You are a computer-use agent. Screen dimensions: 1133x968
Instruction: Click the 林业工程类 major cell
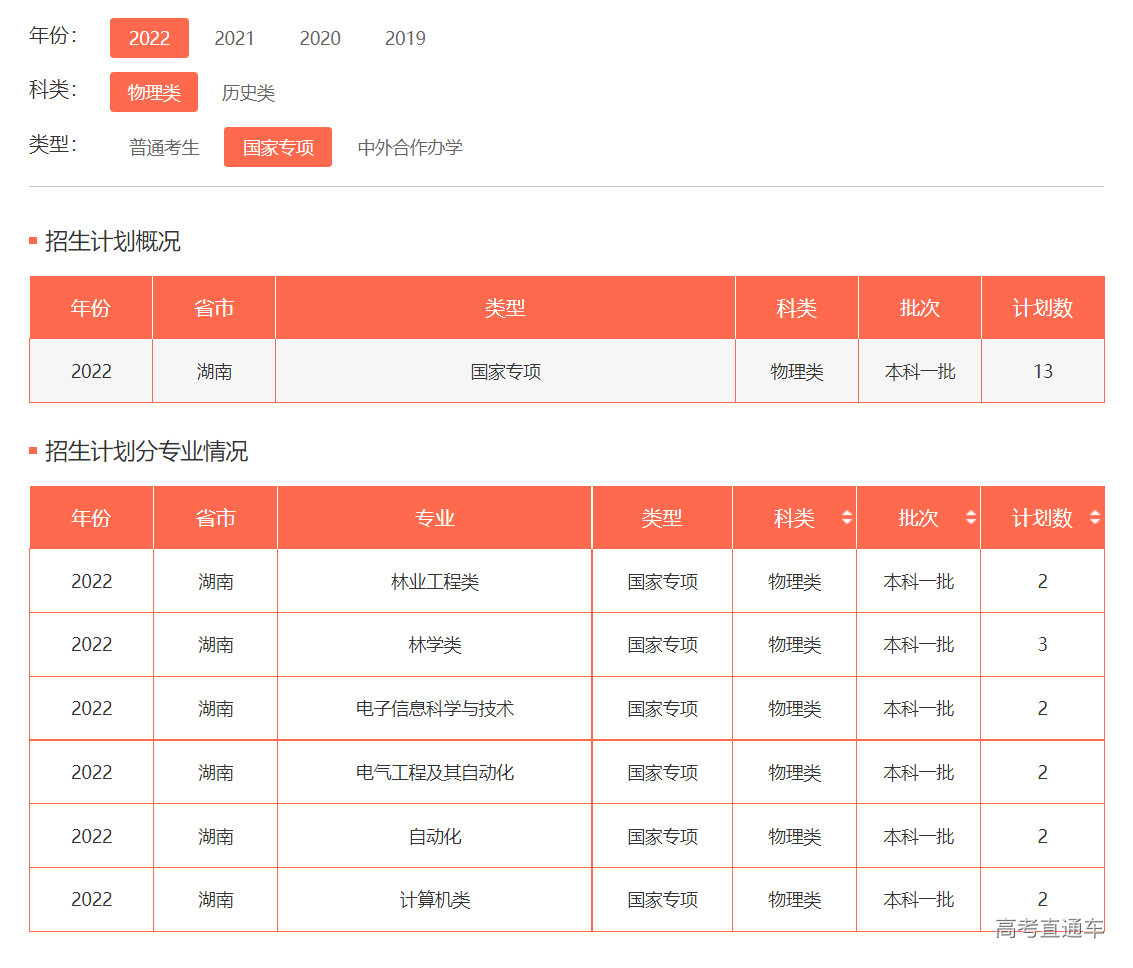pyautogui.click(x=434, y=581)
